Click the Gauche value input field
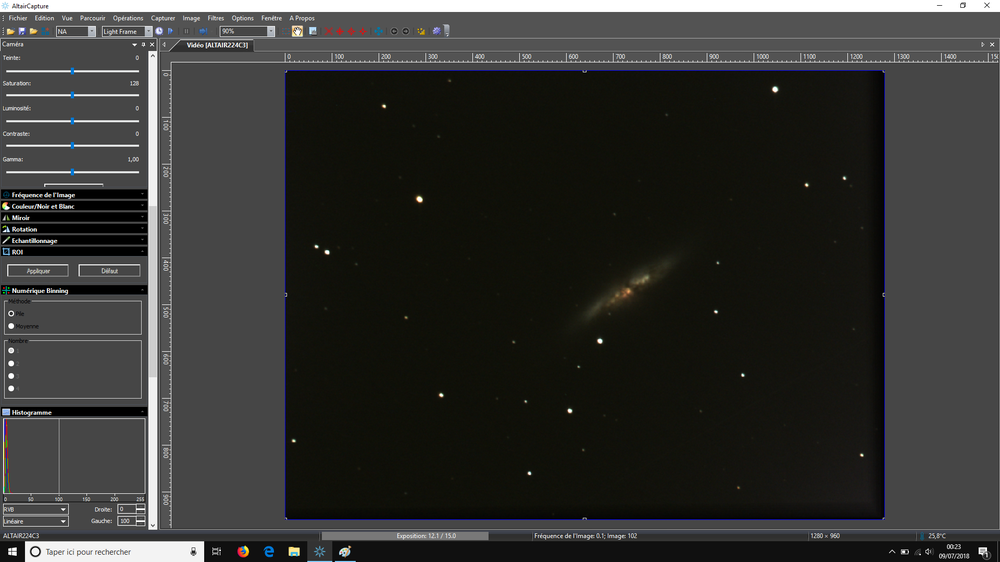The width and height of the screenshot is (1000, 562). click(127, 521)
